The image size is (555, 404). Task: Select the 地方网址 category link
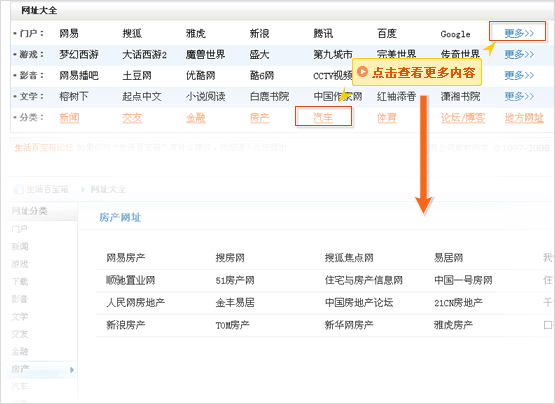[524, 117]
